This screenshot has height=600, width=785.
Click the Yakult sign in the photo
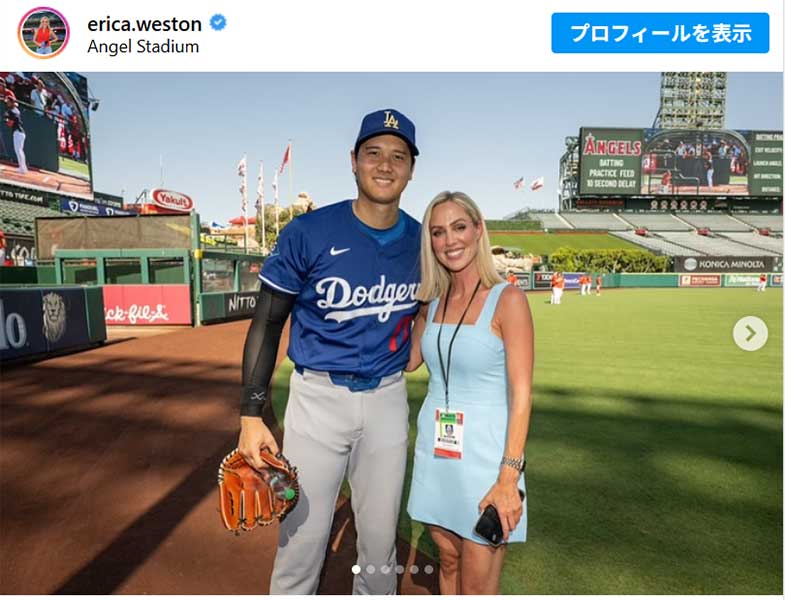tap(172, 200)
